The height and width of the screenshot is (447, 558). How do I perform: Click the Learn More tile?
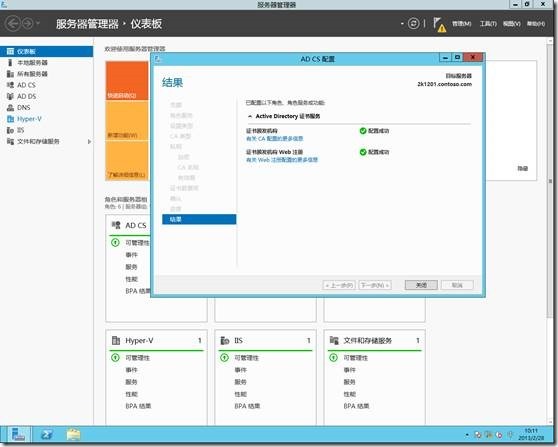(x=127, y=161)
